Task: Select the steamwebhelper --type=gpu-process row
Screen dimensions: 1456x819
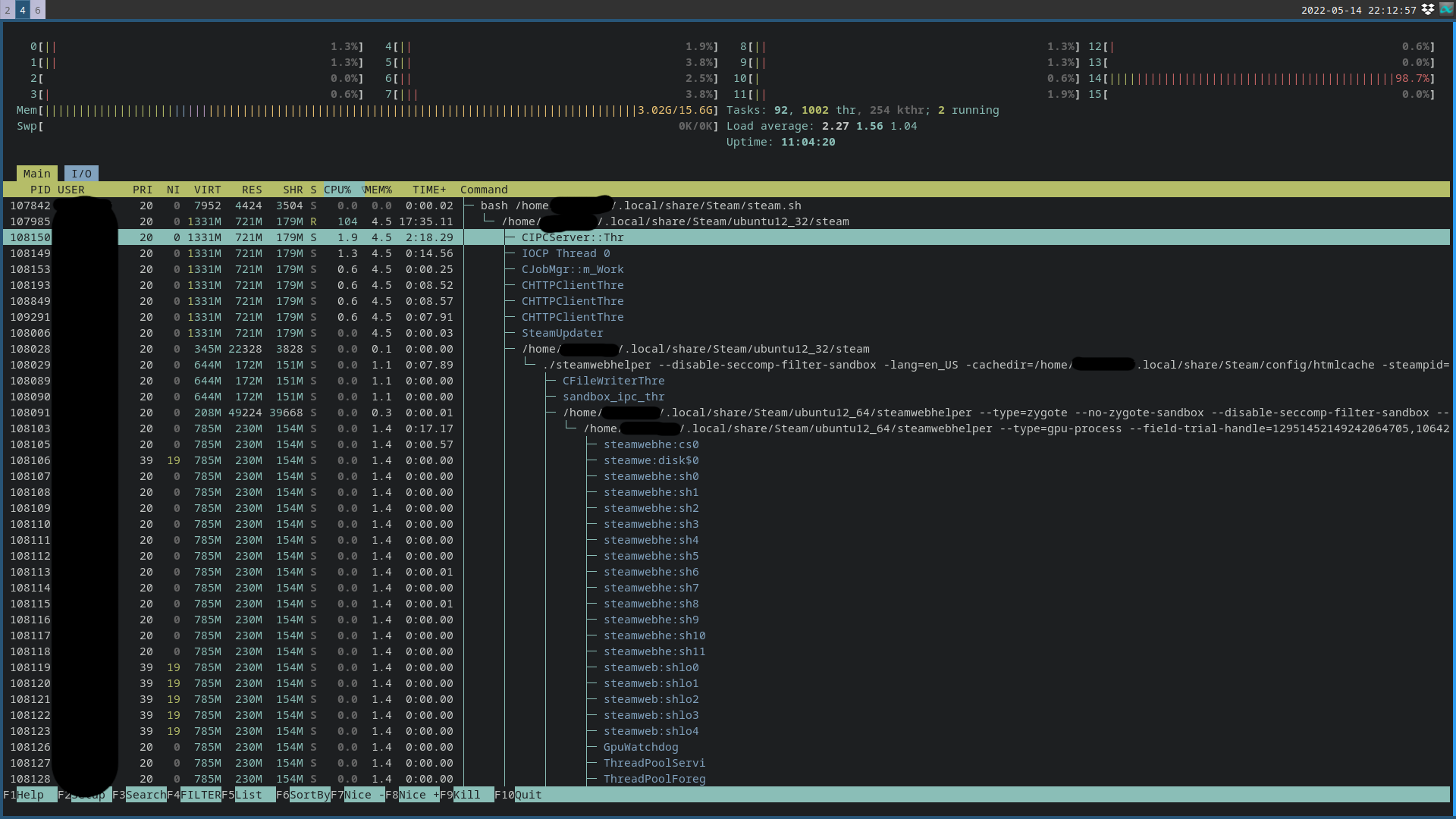Action: 726,428
